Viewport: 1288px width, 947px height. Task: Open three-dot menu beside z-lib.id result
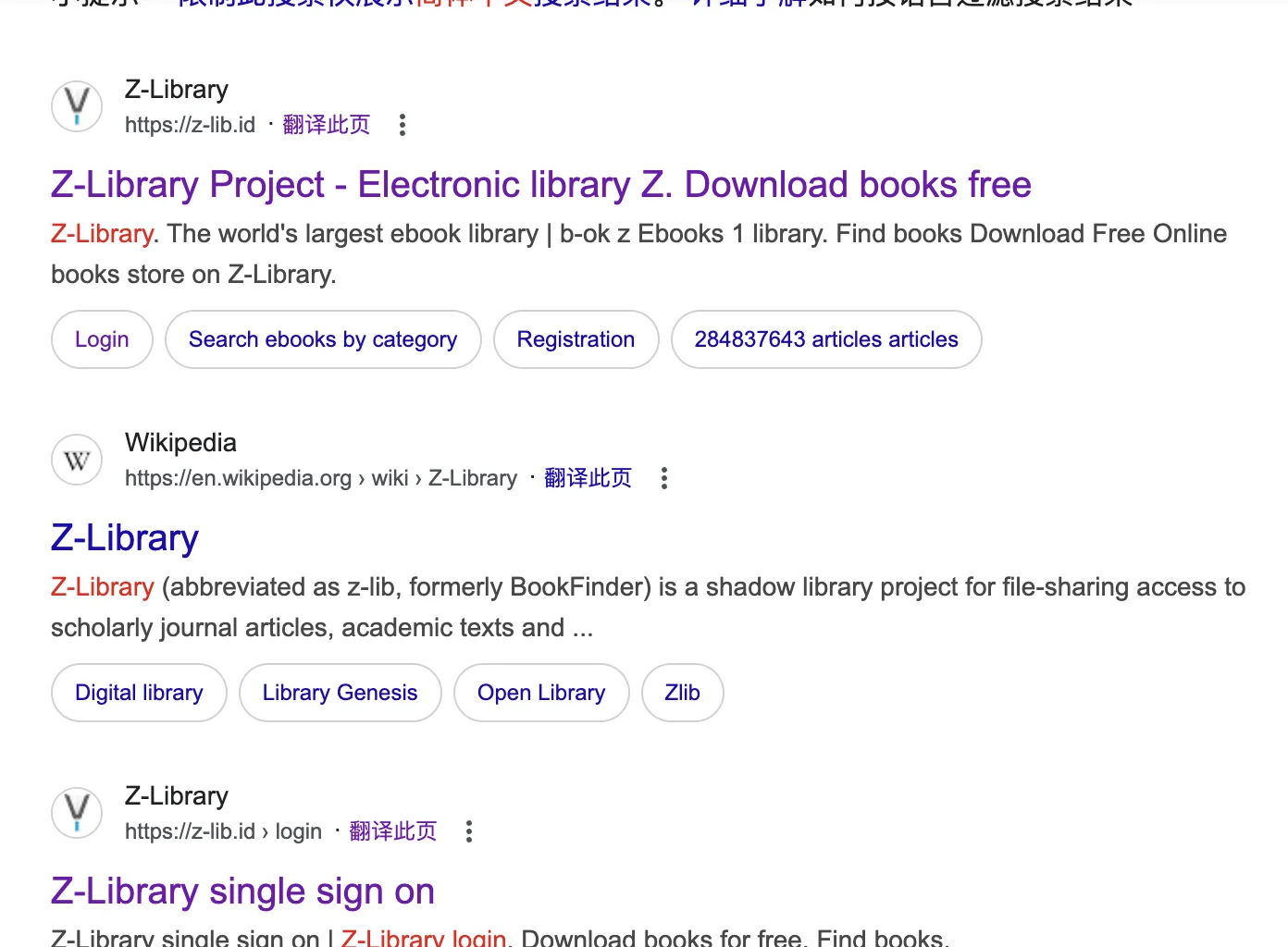point(402,125)
